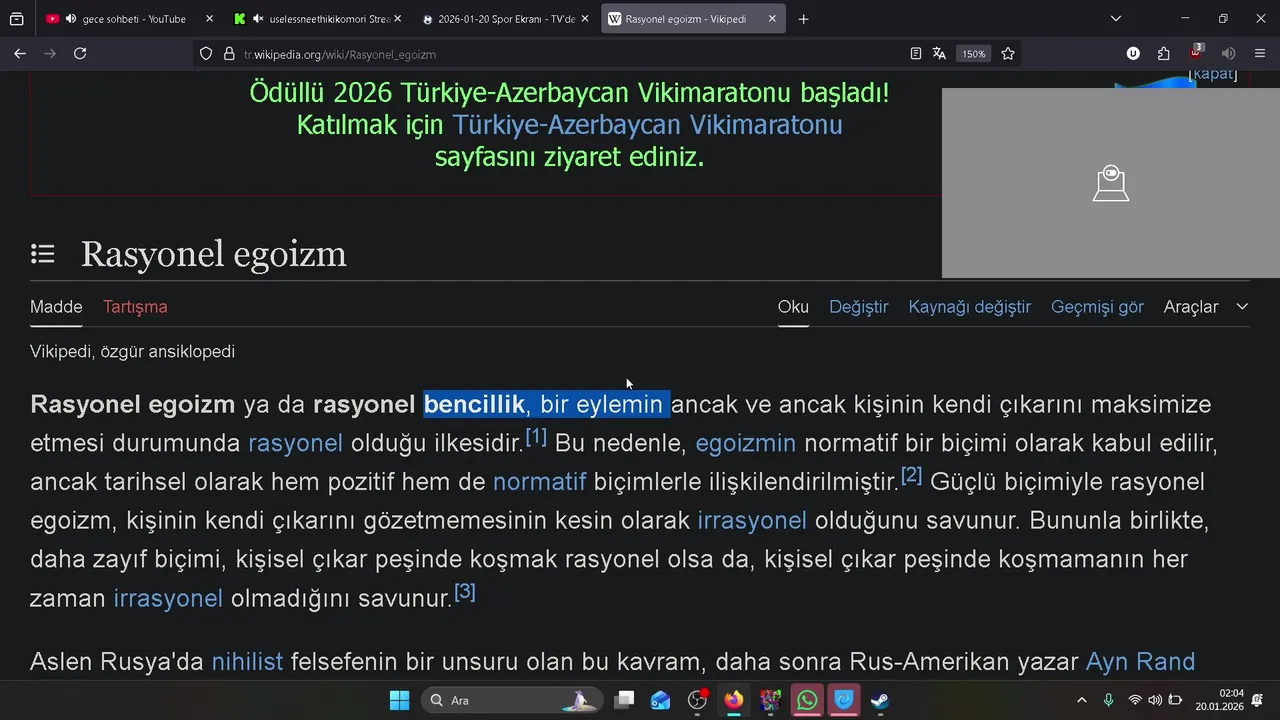Image resolution: width=1280 pixels, height=720 pixels.
Task: View article history via Geçmişi gör
Action: click(1097, 307)
